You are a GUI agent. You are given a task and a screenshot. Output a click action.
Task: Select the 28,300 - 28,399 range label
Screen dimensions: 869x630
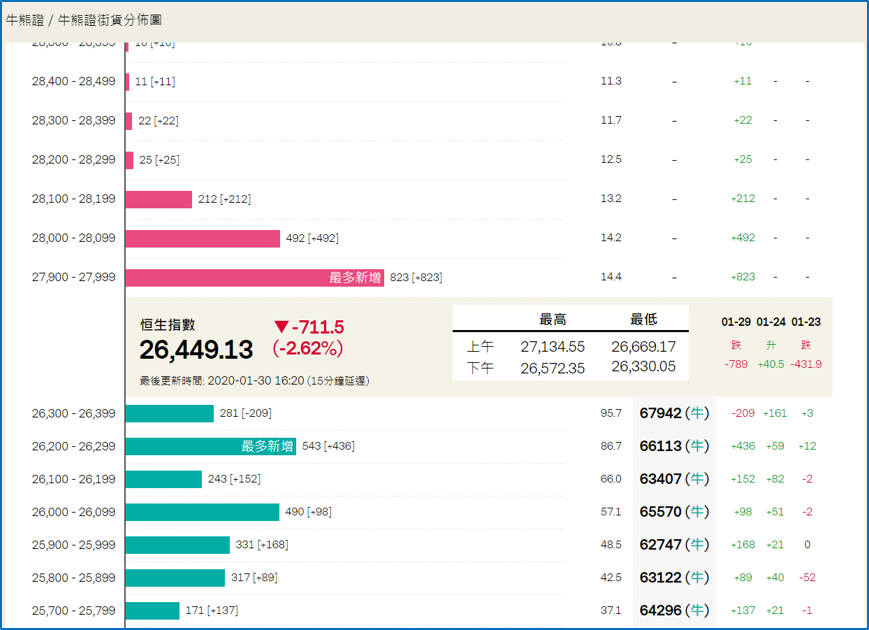[74, 121]
